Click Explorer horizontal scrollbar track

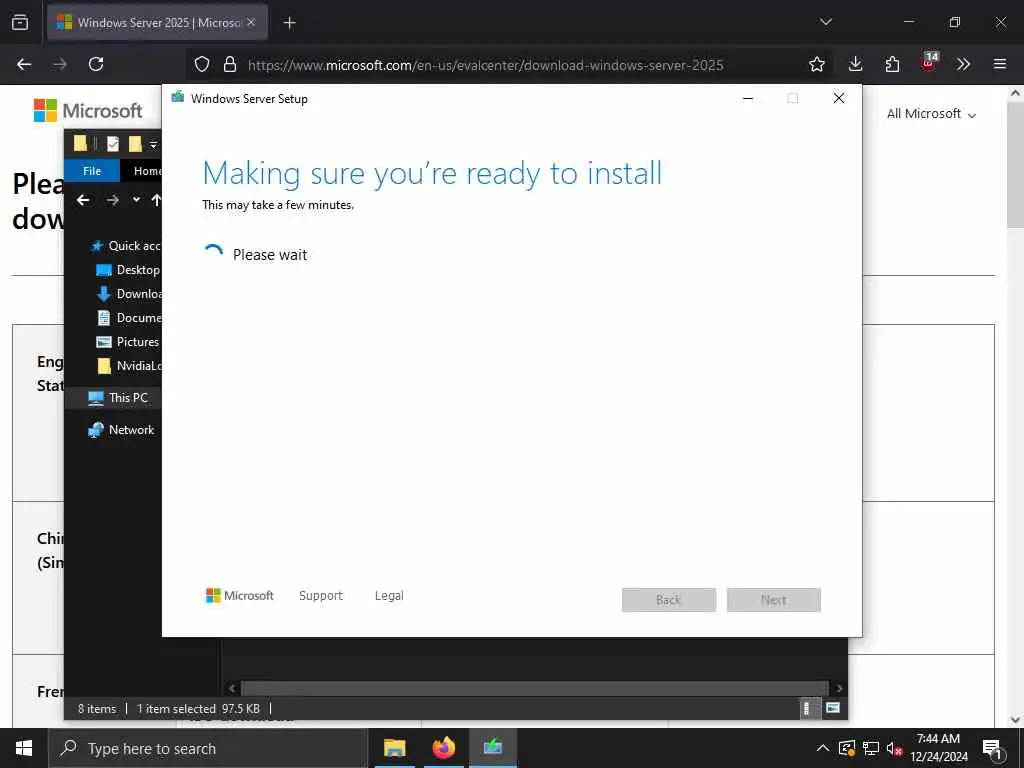[x=535, y=688]
